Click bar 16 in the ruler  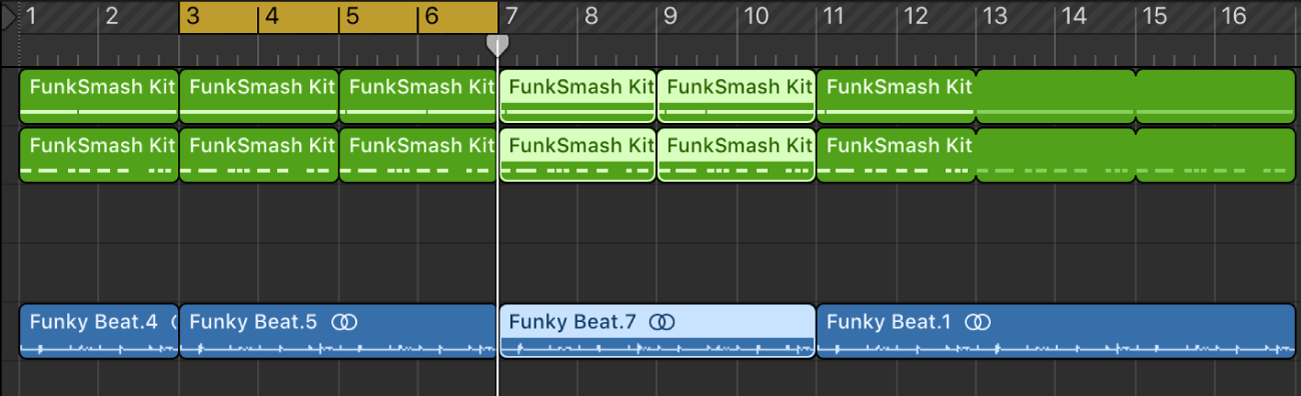[x=1234, y=16]
